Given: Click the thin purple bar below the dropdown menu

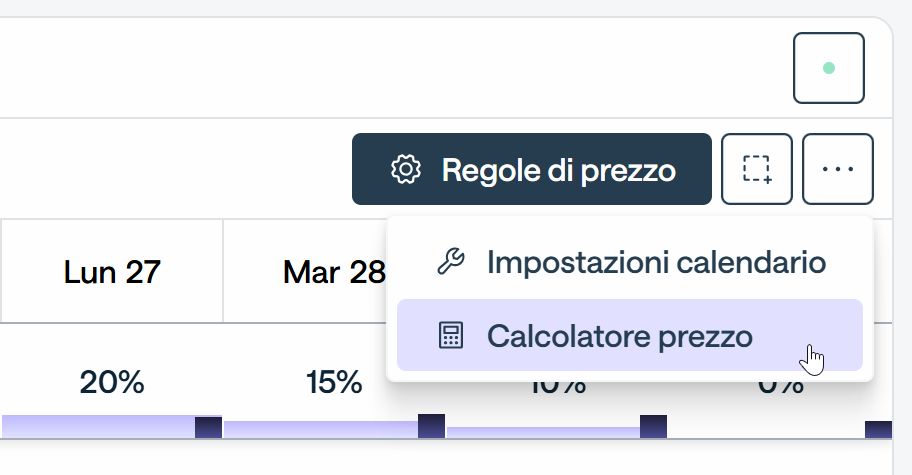Looking at the screenshot, I should coord(543,433).
